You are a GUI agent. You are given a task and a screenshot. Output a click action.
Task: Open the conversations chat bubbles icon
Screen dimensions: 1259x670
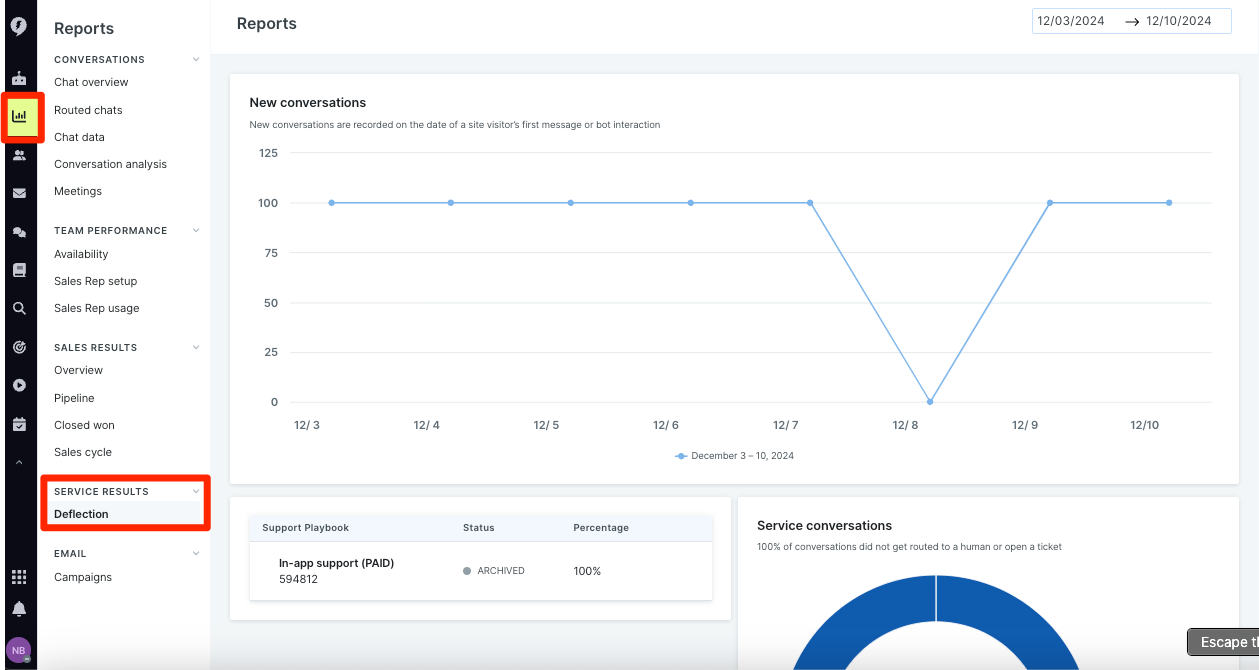coord(19,232)
